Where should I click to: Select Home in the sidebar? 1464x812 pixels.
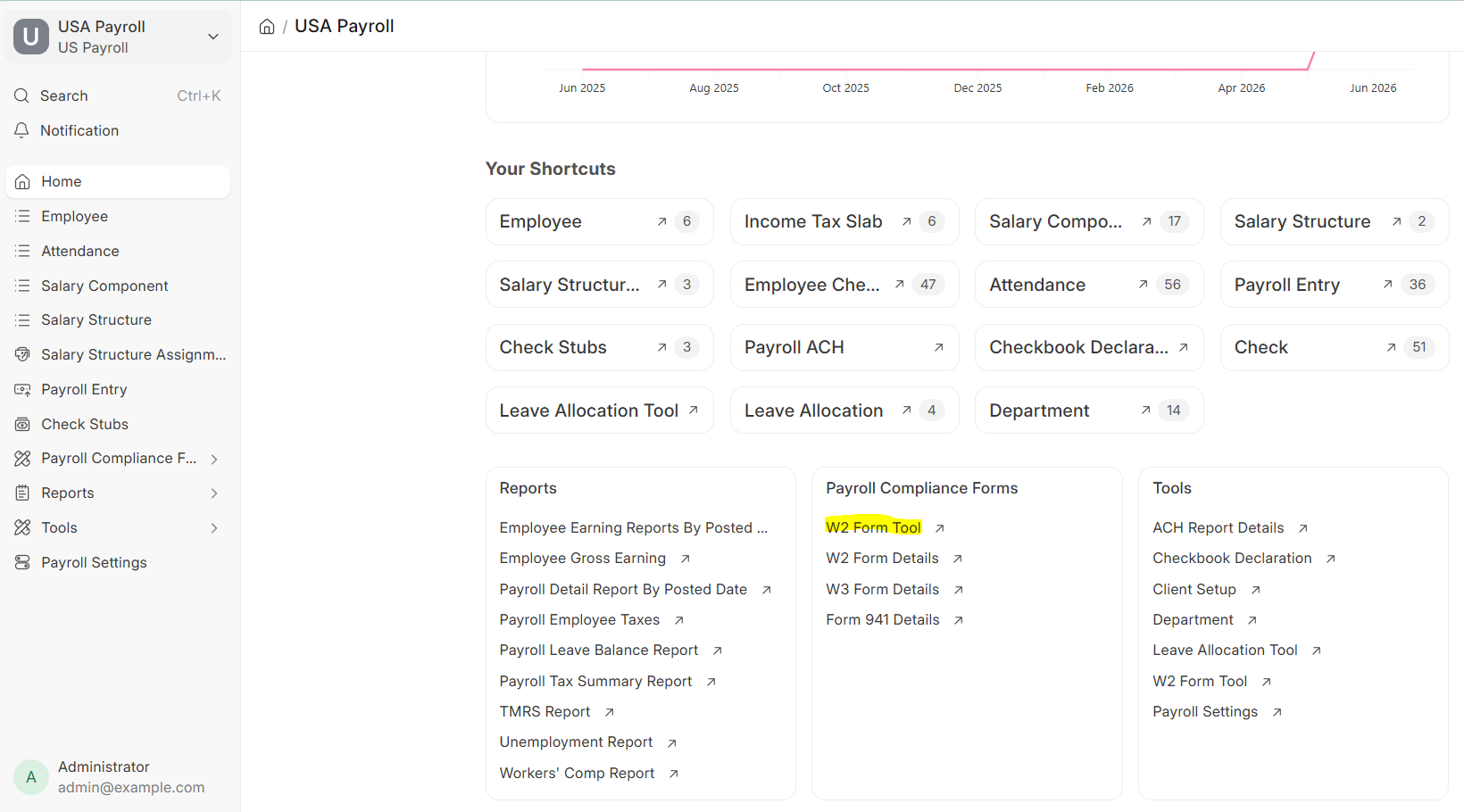click(118, 181)
